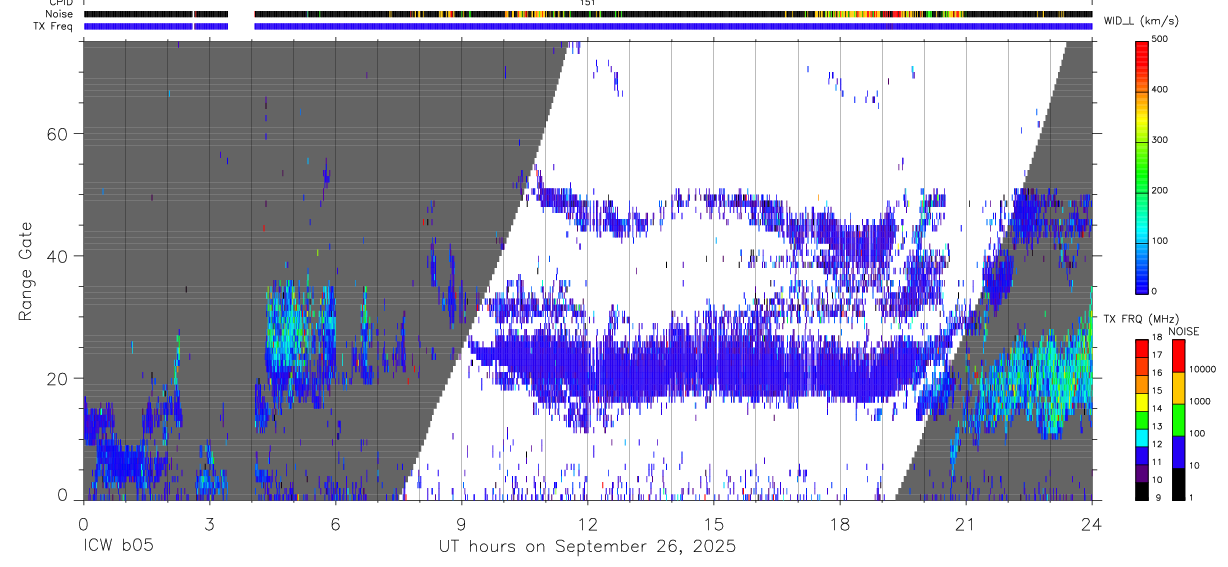This screenshot has height=567, width=1228.
Task: Click the '300' tick on WID colorbar
Action: pos(1162,140)
